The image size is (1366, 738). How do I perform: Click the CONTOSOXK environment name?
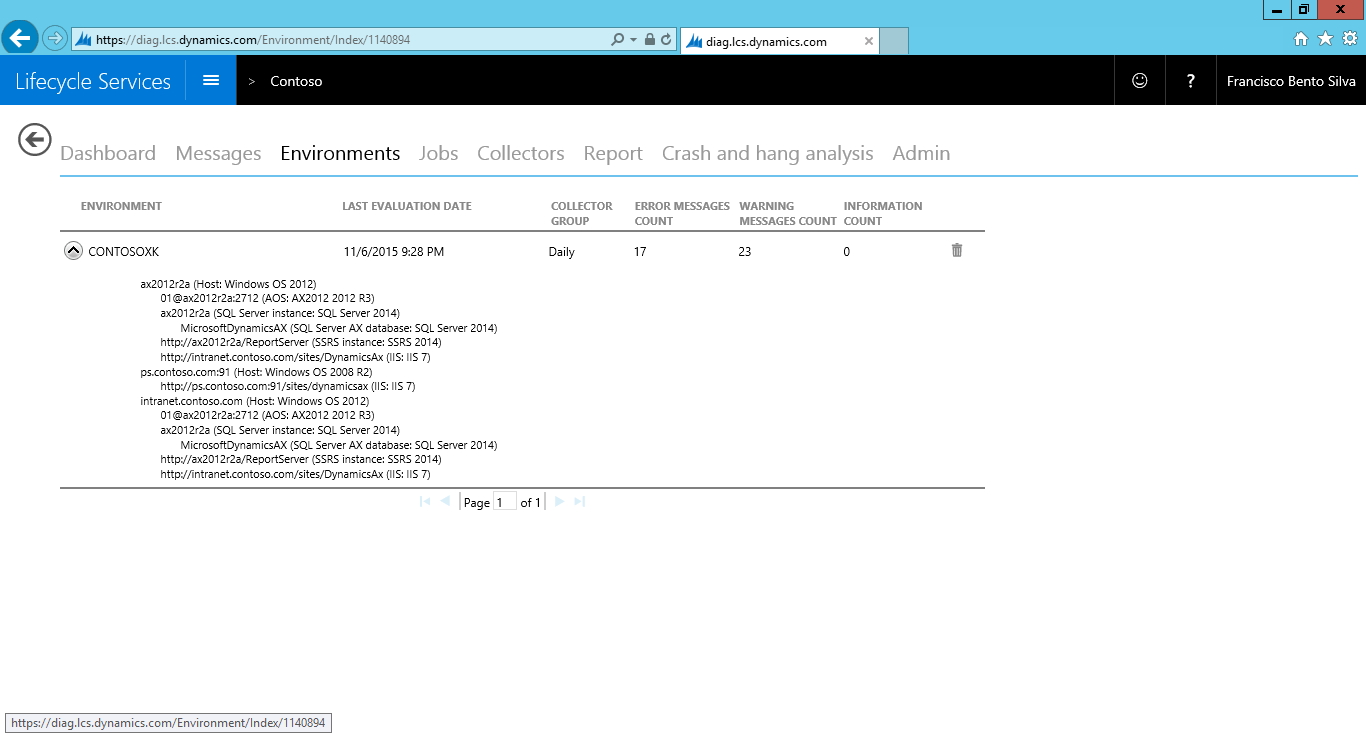click(124, 252)
